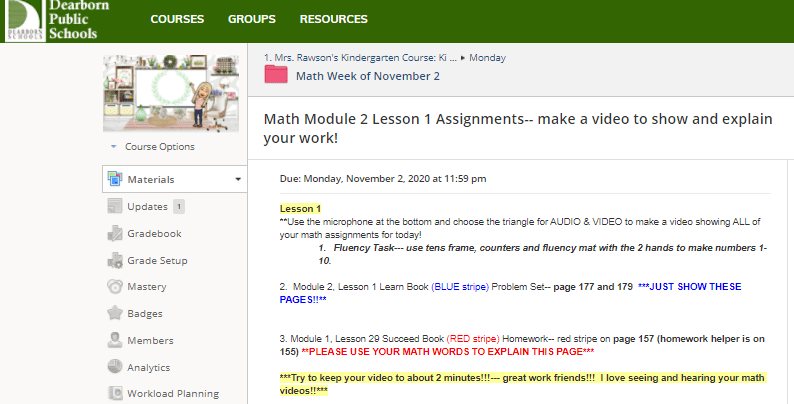Image resolution: width=794 pixels, height=404 pixels.
Task: Click highlighted Try to keep your video text
Action: (522, 384)
